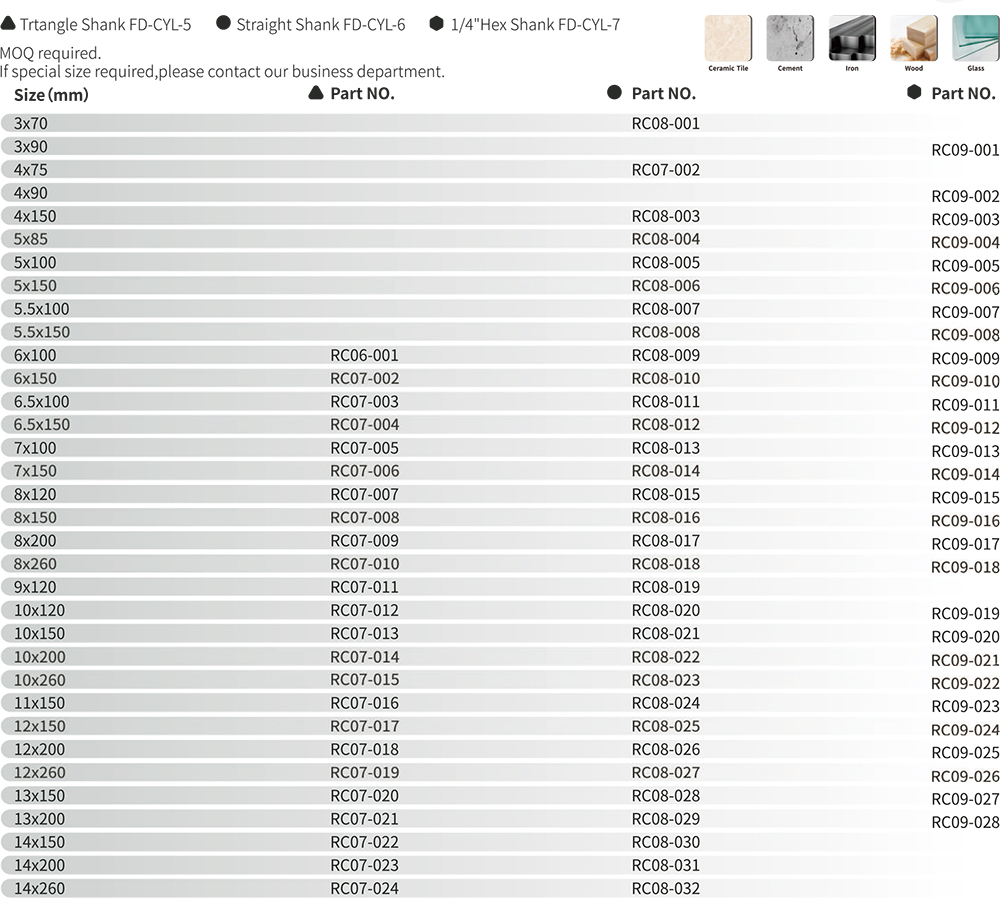1000x898 pixels.
Task: Click the 'Size (mm)' column header
Action: tap(51, 95)
